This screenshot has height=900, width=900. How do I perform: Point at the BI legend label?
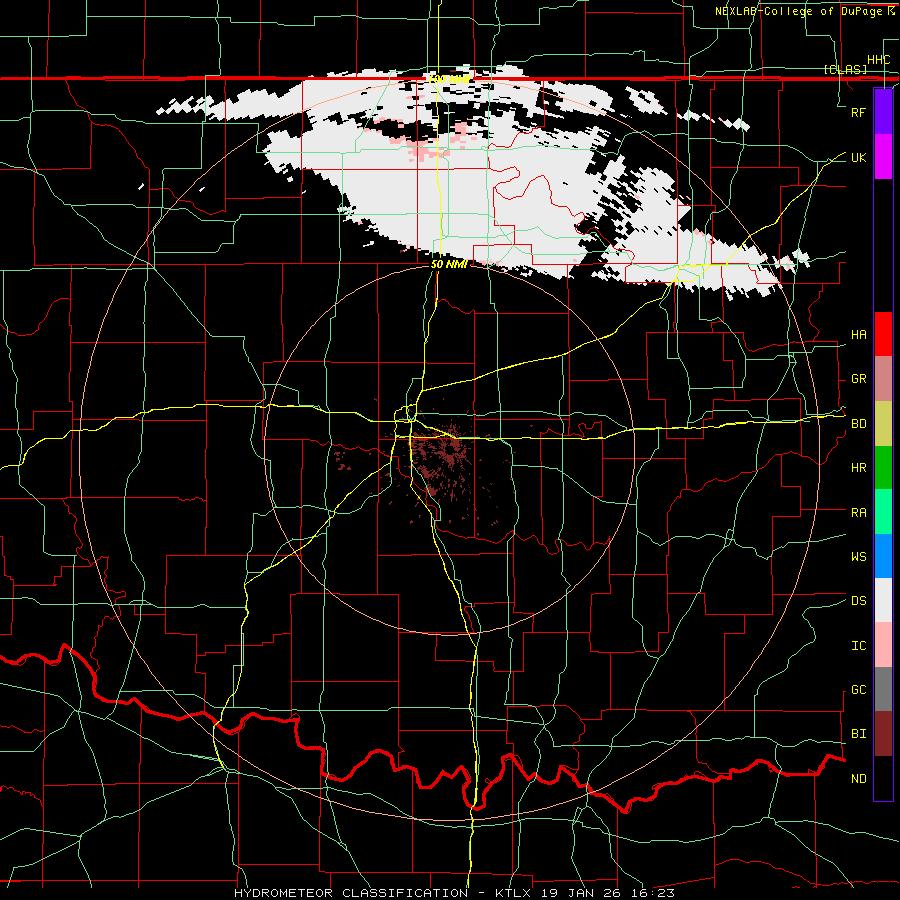pyautogui.click(x=858, y=734)
